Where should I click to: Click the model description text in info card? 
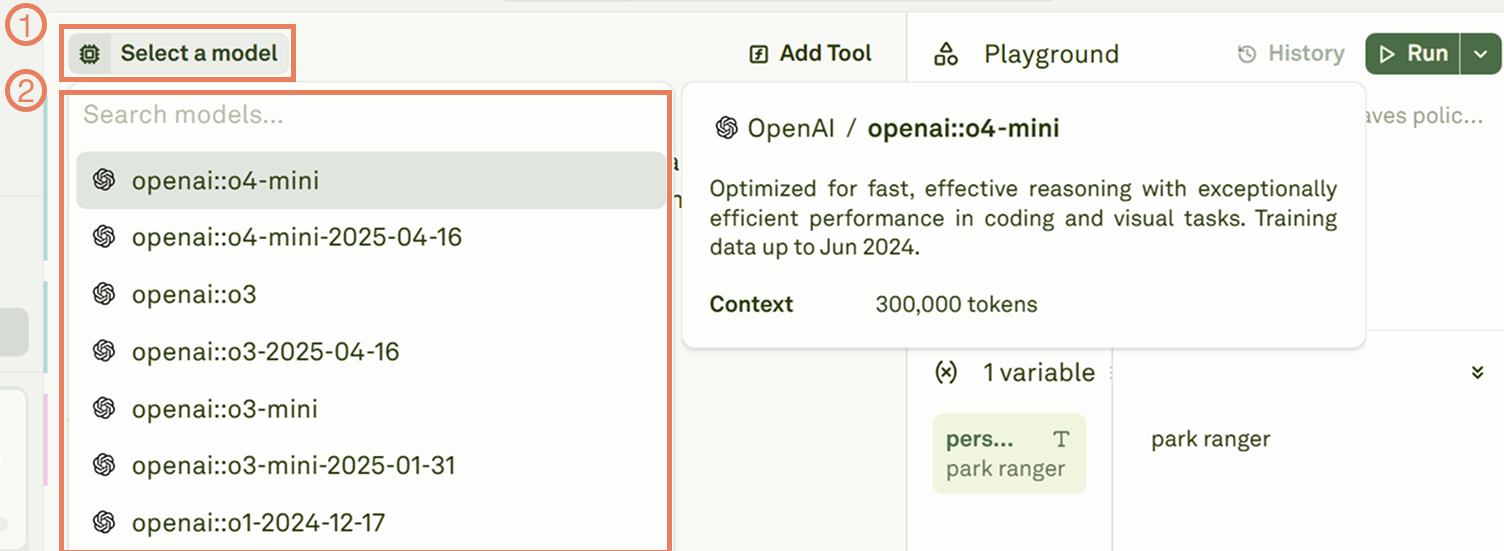click(x=1023, y=218)
